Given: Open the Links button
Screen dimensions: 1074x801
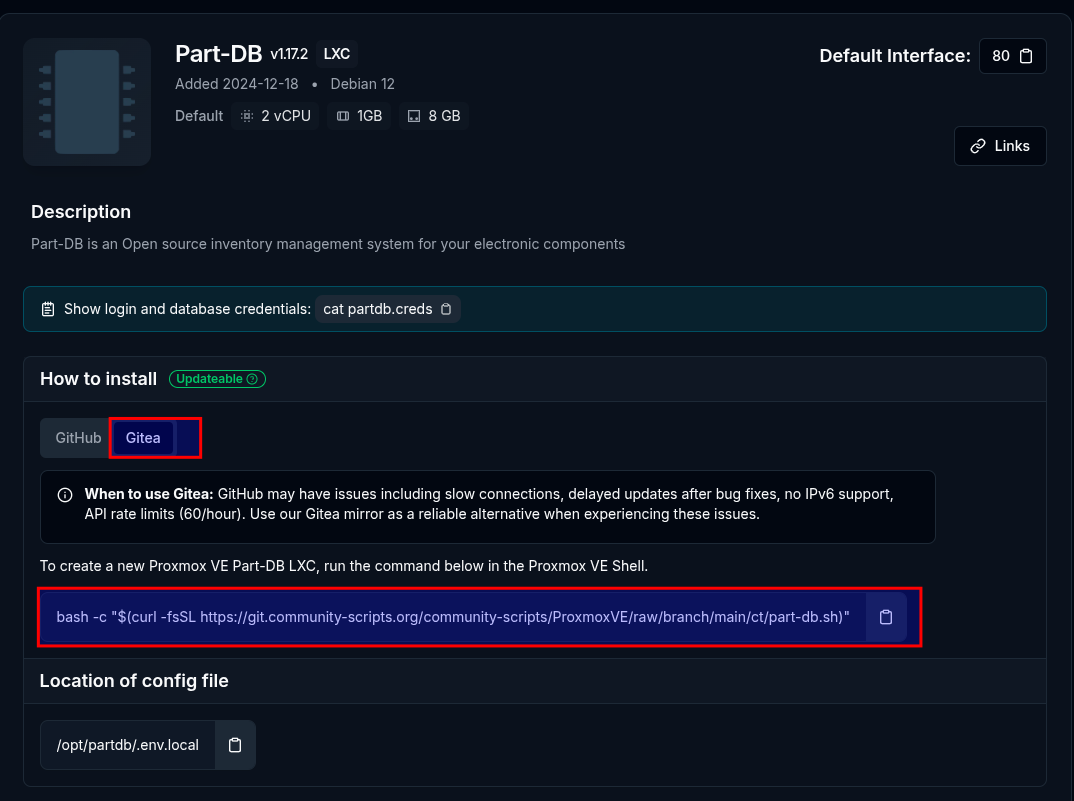Looking at the screenshot, I should (1000, 146).
